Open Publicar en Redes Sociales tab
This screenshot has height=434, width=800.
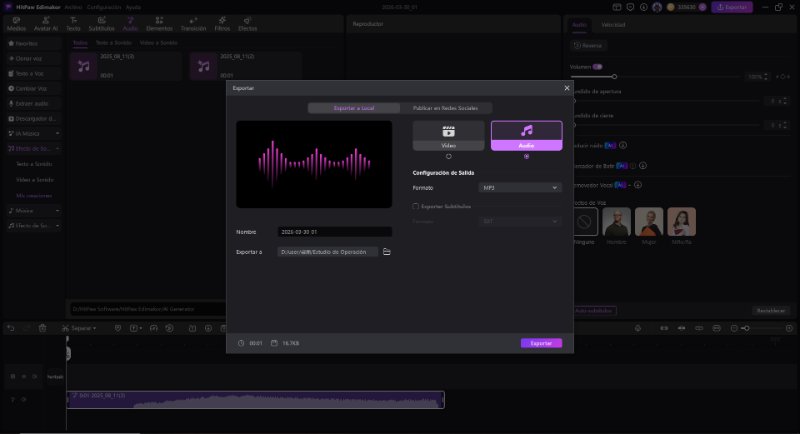pos(445,108)
